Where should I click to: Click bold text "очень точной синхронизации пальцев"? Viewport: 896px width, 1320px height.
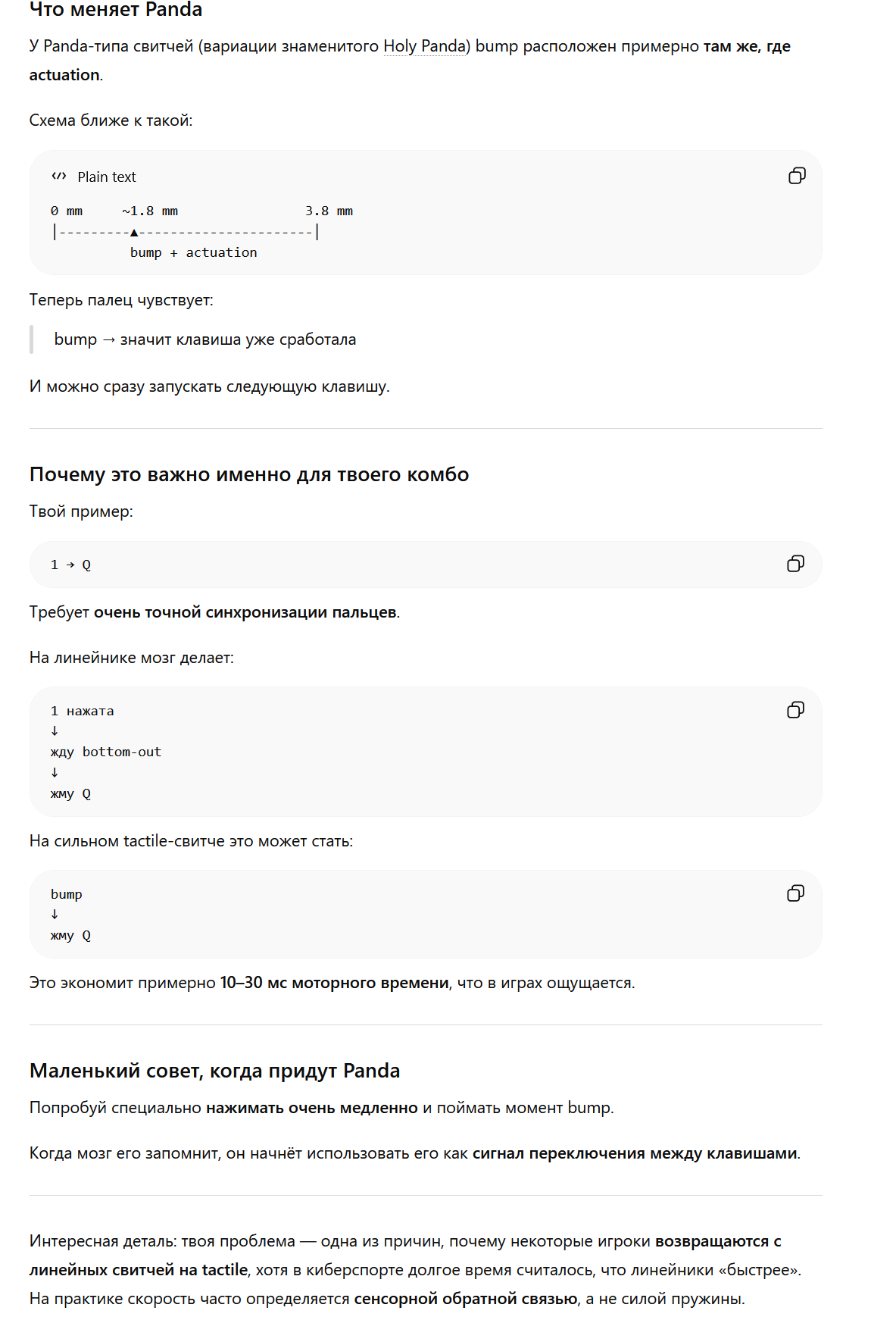pos(245,612)
